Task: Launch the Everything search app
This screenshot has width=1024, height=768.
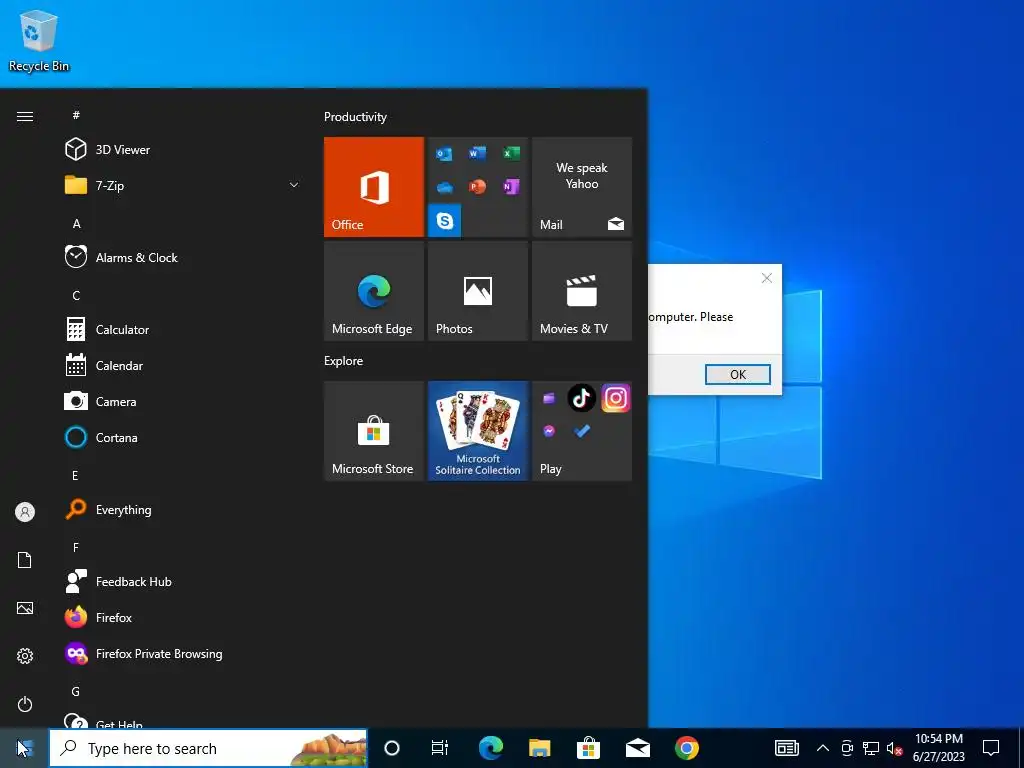Action: (182, 509)
